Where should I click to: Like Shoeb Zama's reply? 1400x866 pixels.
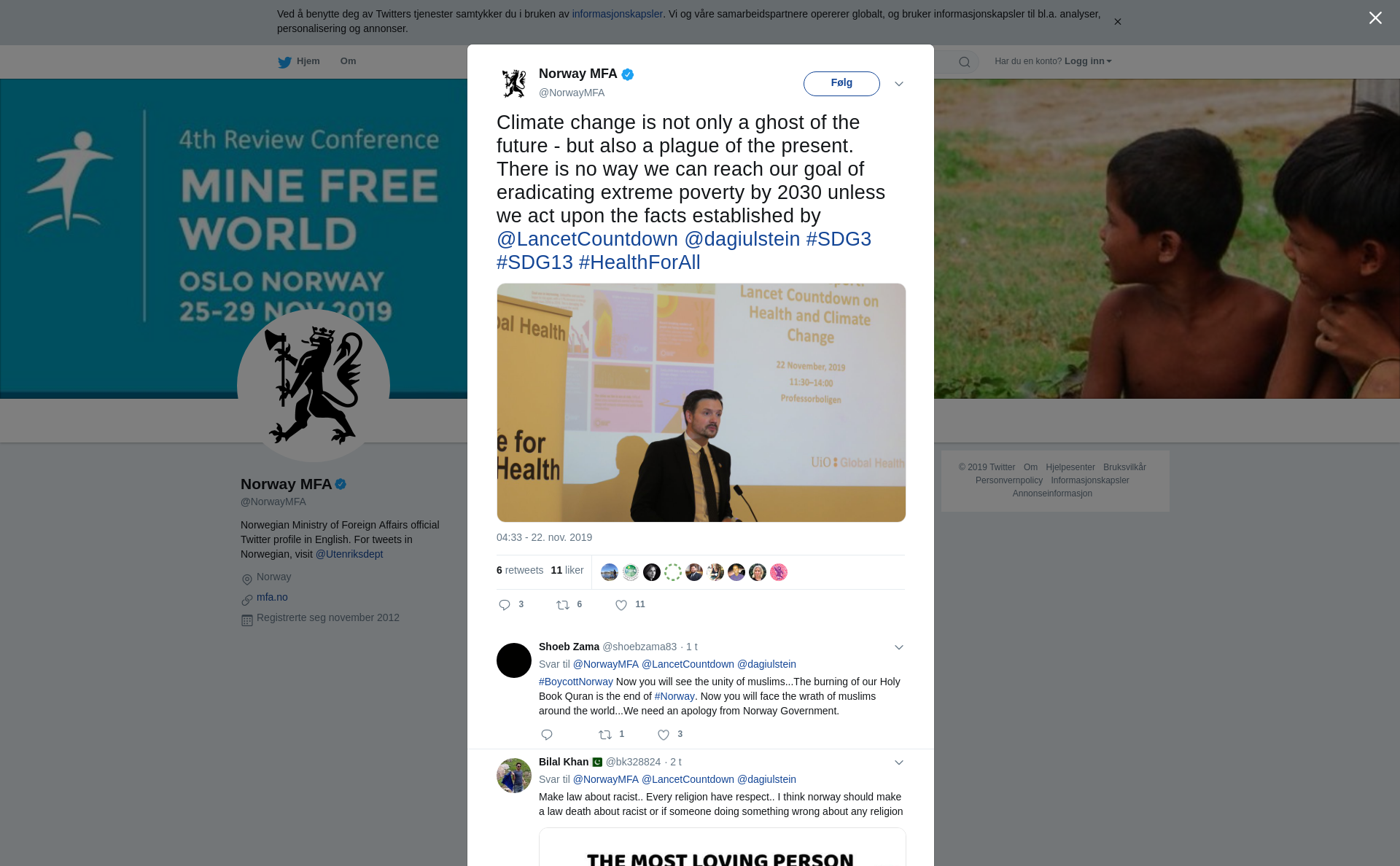pyautogui.click(x=664, y=735)
